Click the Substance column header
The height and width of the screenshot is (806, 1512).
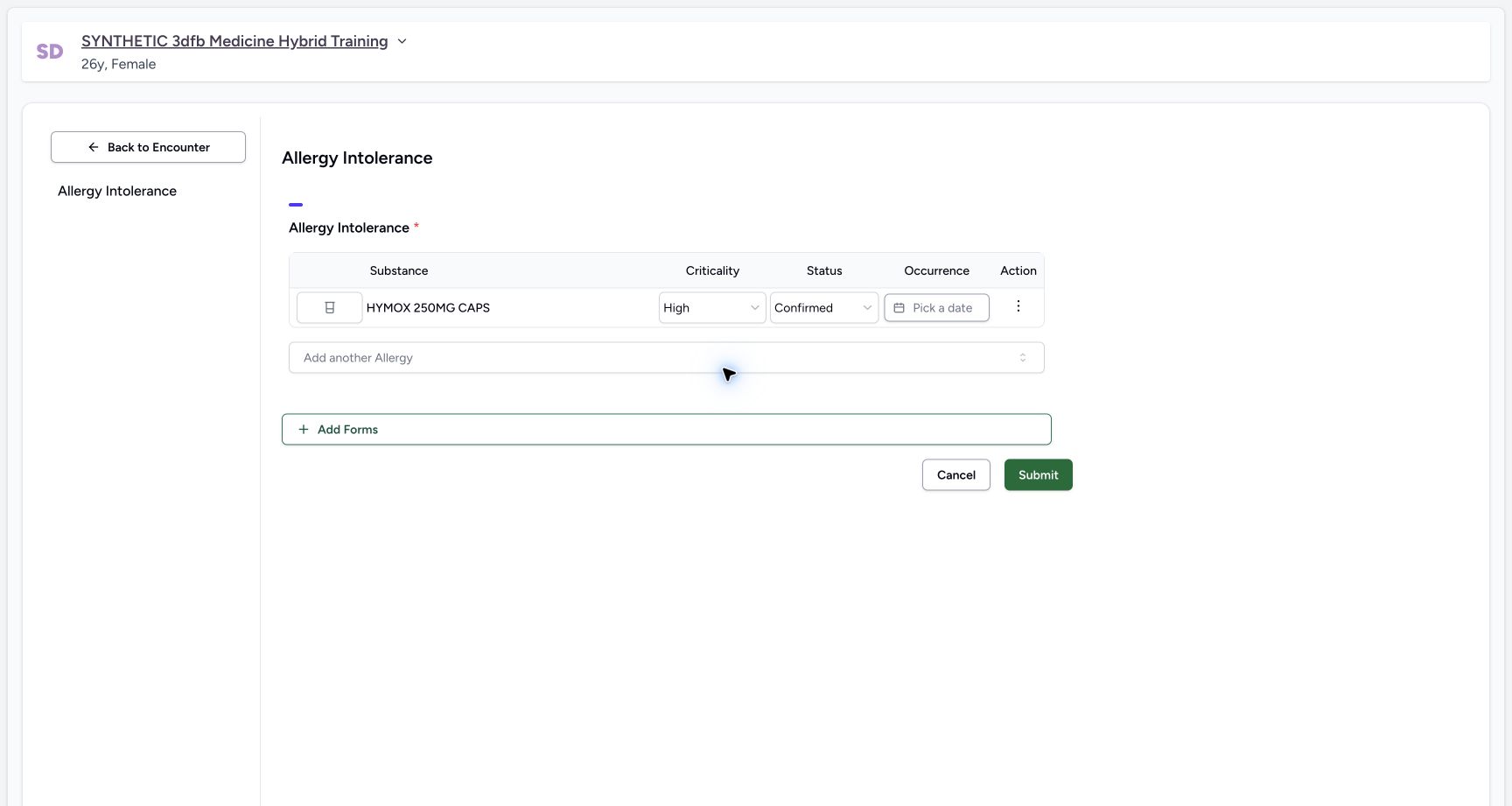click(399, 271)
